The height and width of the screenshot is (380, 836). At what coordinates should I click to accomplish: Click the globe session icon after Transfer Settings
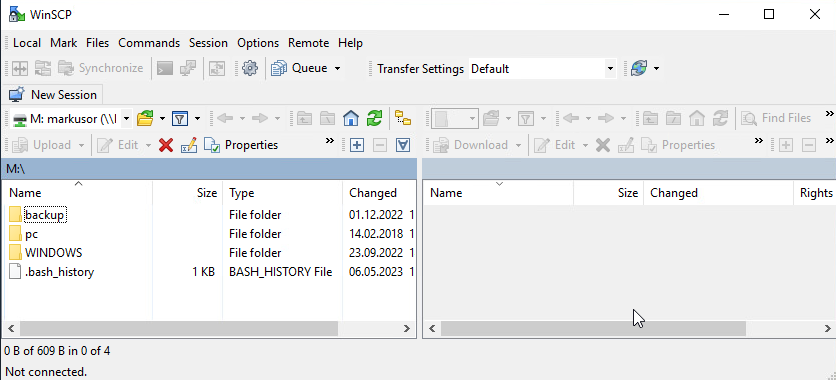pos(639,68)
